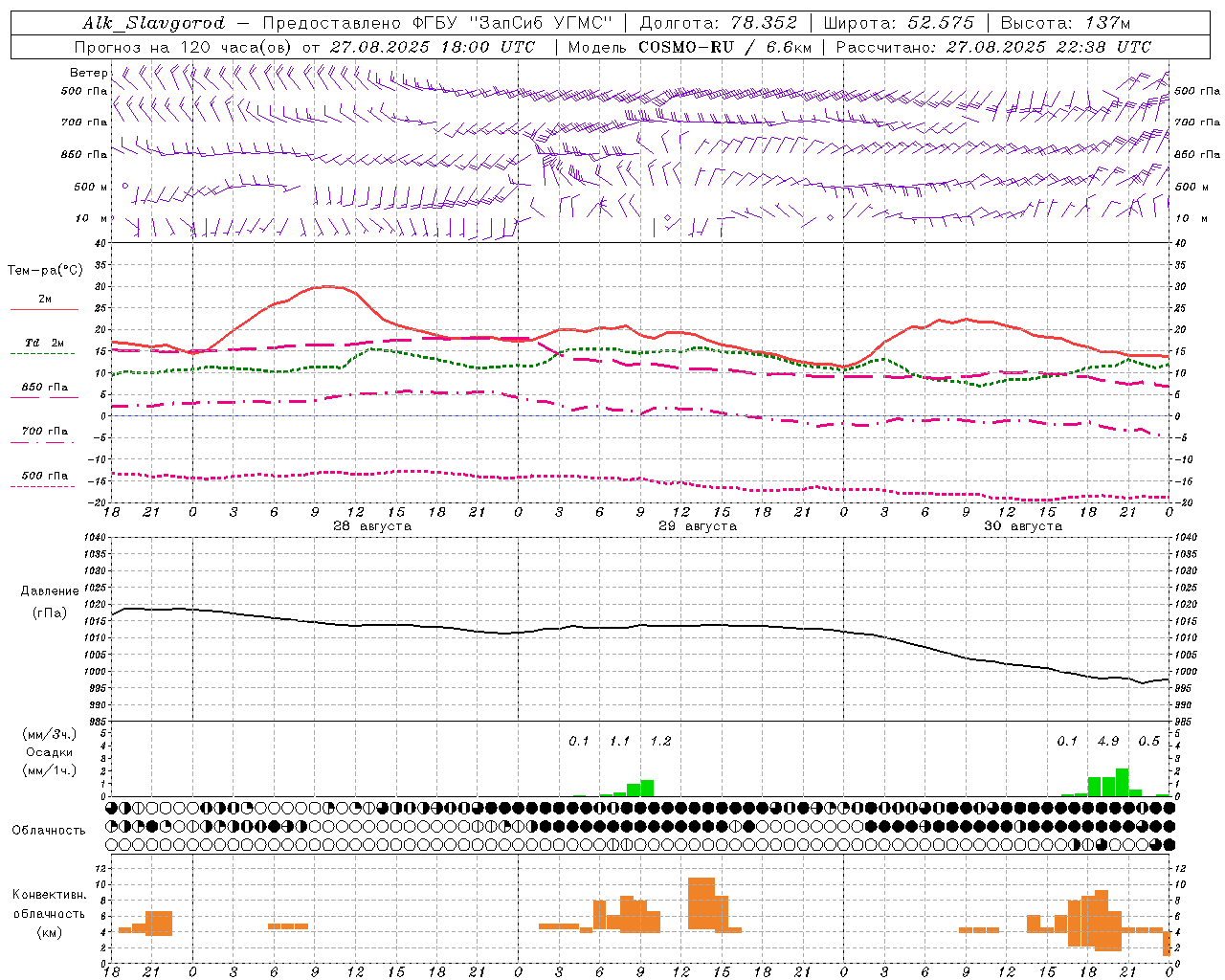
Task: Click the tallest green precipitation bar on 30 августа
Action: click(1122, 782)
